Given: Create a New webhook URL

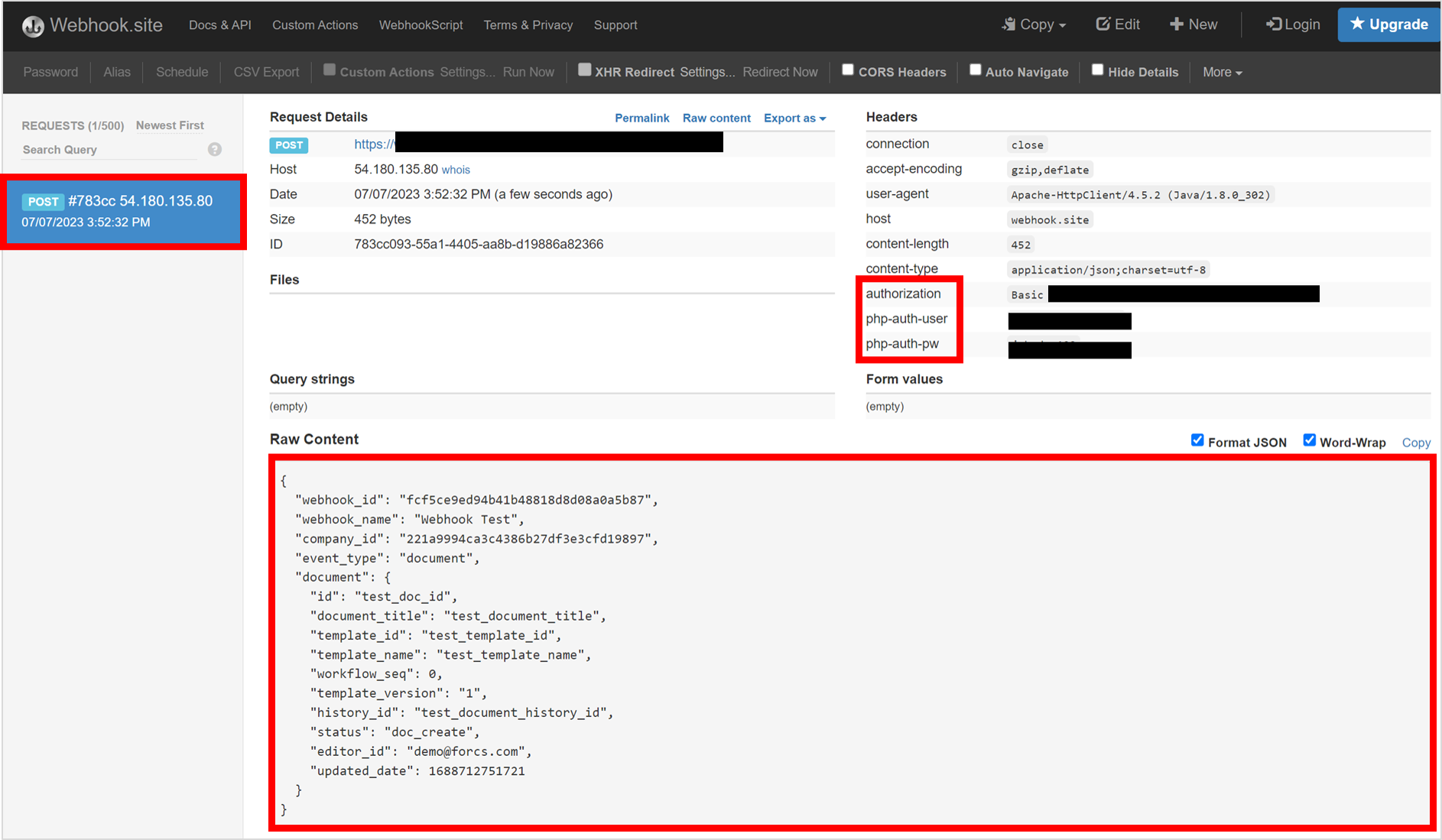Looking at the screenshot, I should click(x=1194, y=24).
